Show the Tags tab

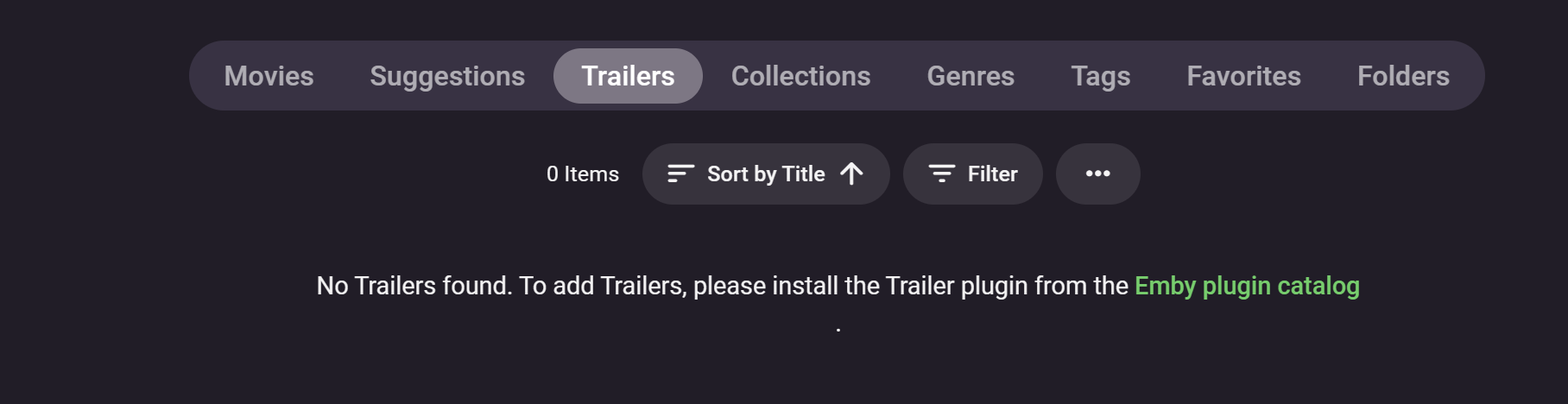(1100, 76)
